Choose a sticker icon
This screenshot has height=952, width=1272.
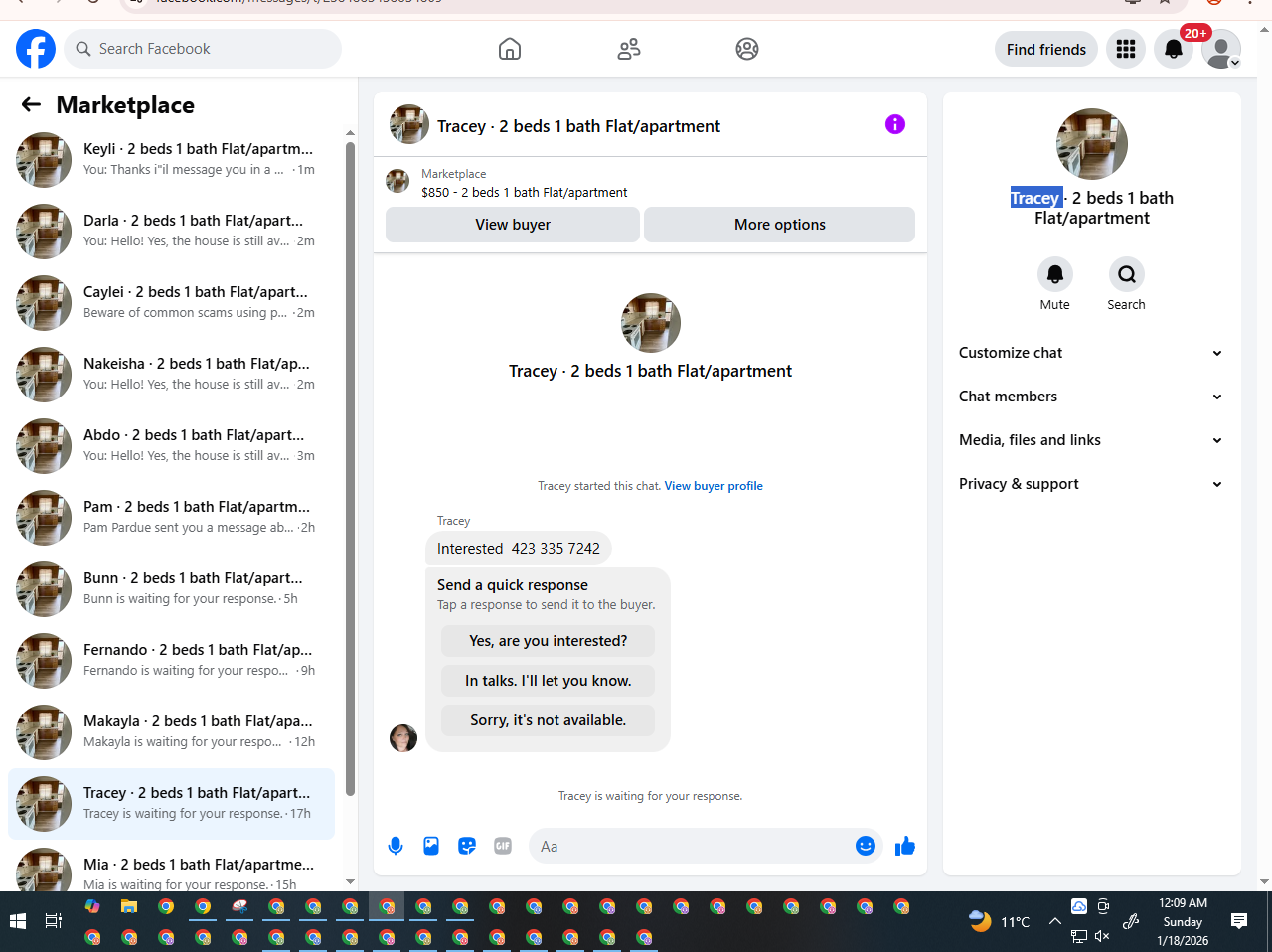(467, 846)
